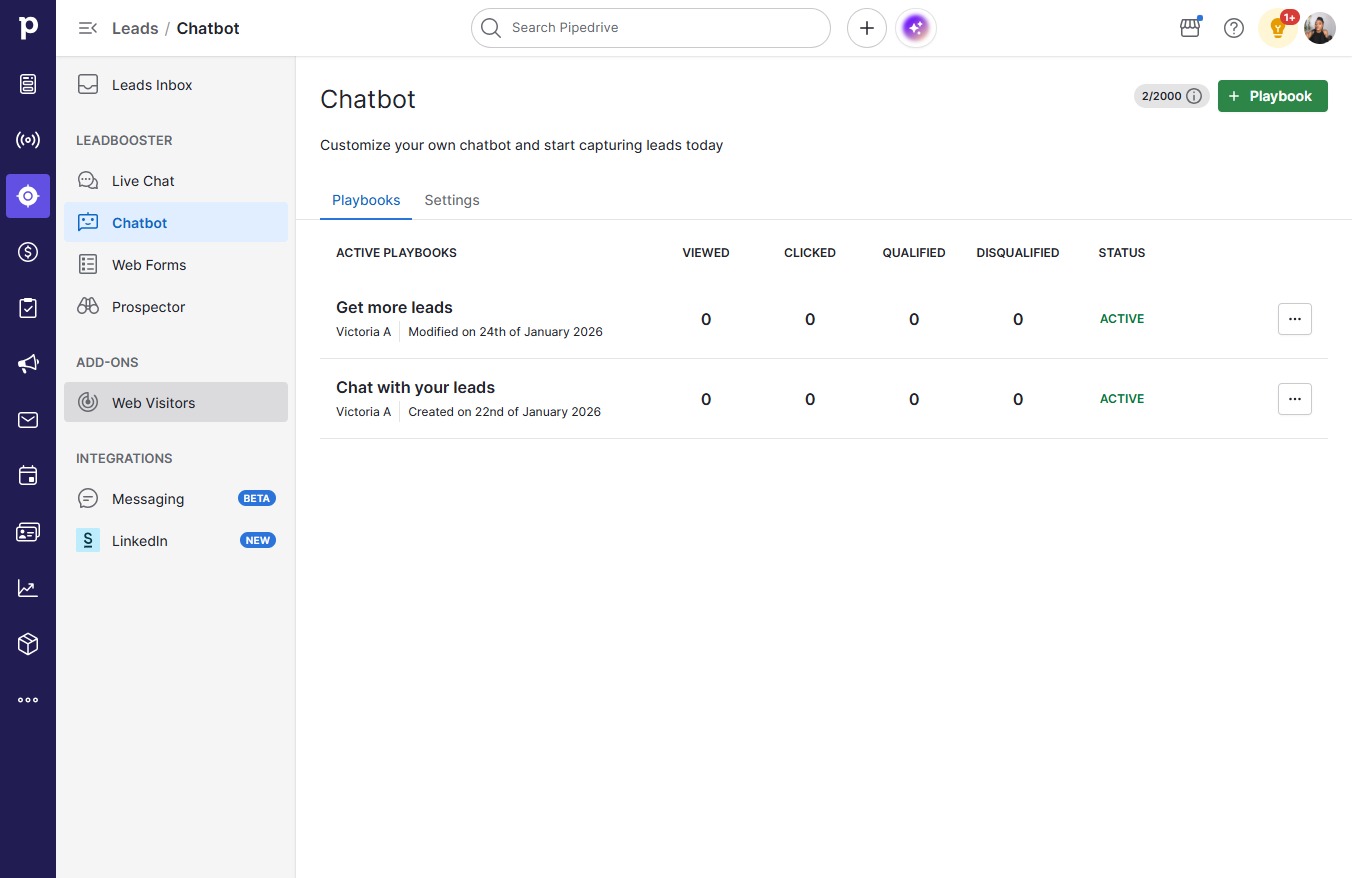1352x878 pixels.
Task: Open Insights chart icon
Action: pyautogui.click(x=28, y=588)
